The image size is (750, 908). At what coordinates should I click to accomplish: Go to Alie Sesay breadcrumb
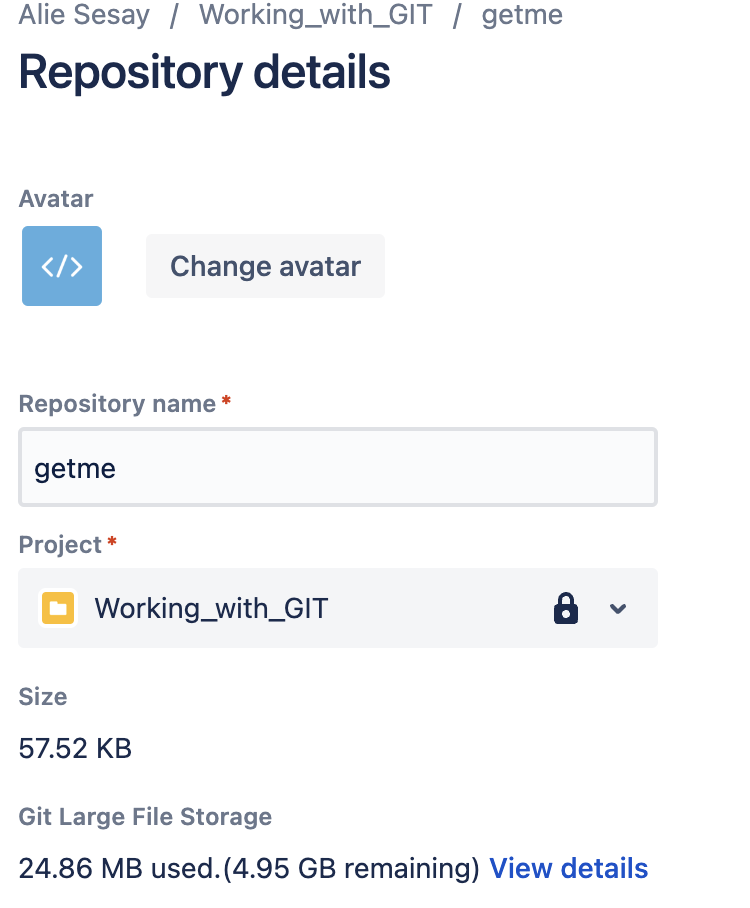pos(84,15)
